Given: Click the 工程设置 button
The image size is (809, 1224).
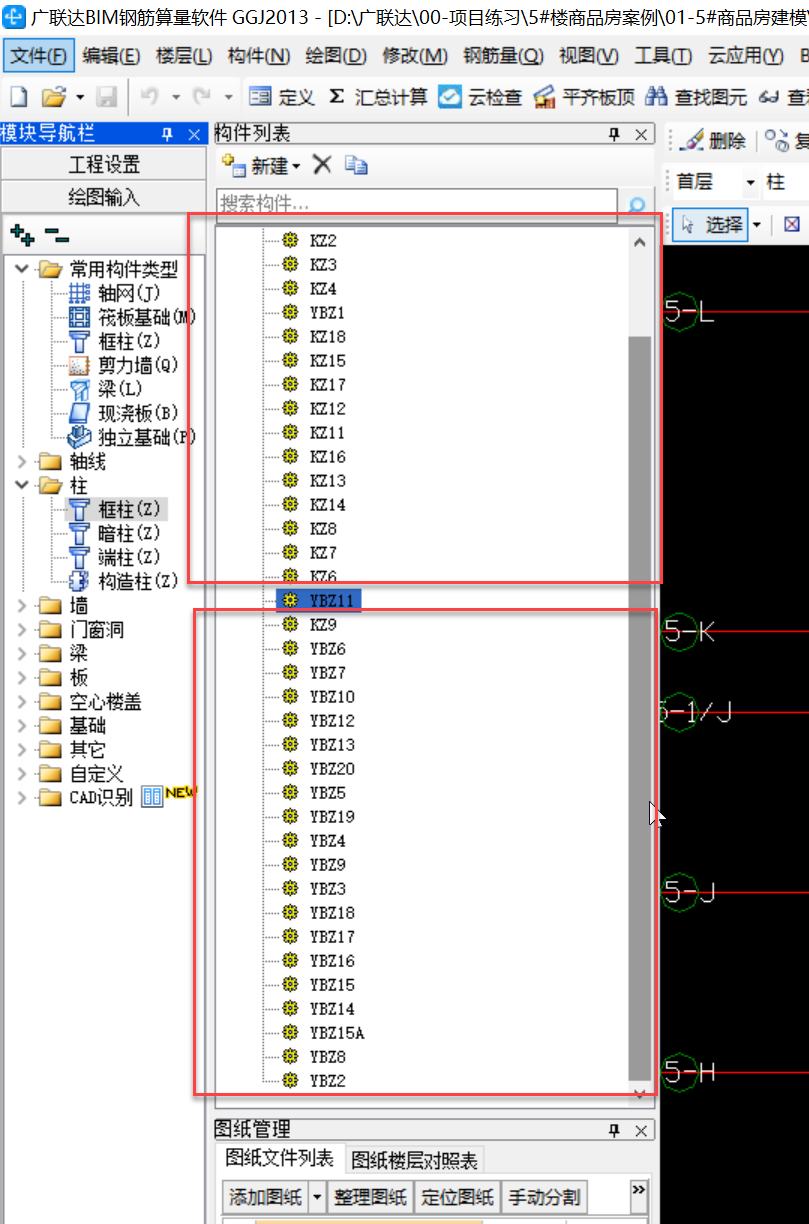Looking at the screenshot, I should 104,164.
